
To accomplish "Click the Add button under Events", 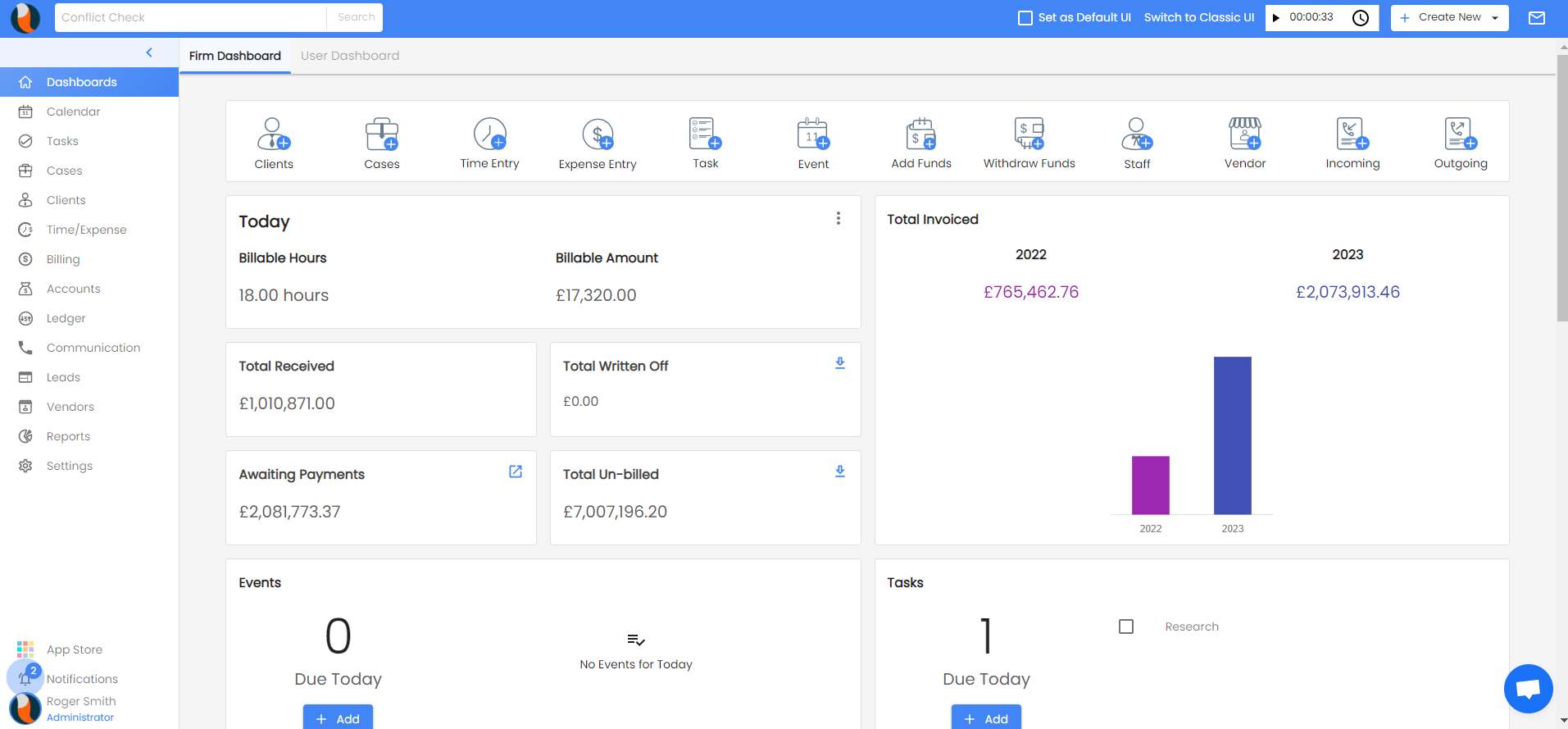I will coord(338,718).
